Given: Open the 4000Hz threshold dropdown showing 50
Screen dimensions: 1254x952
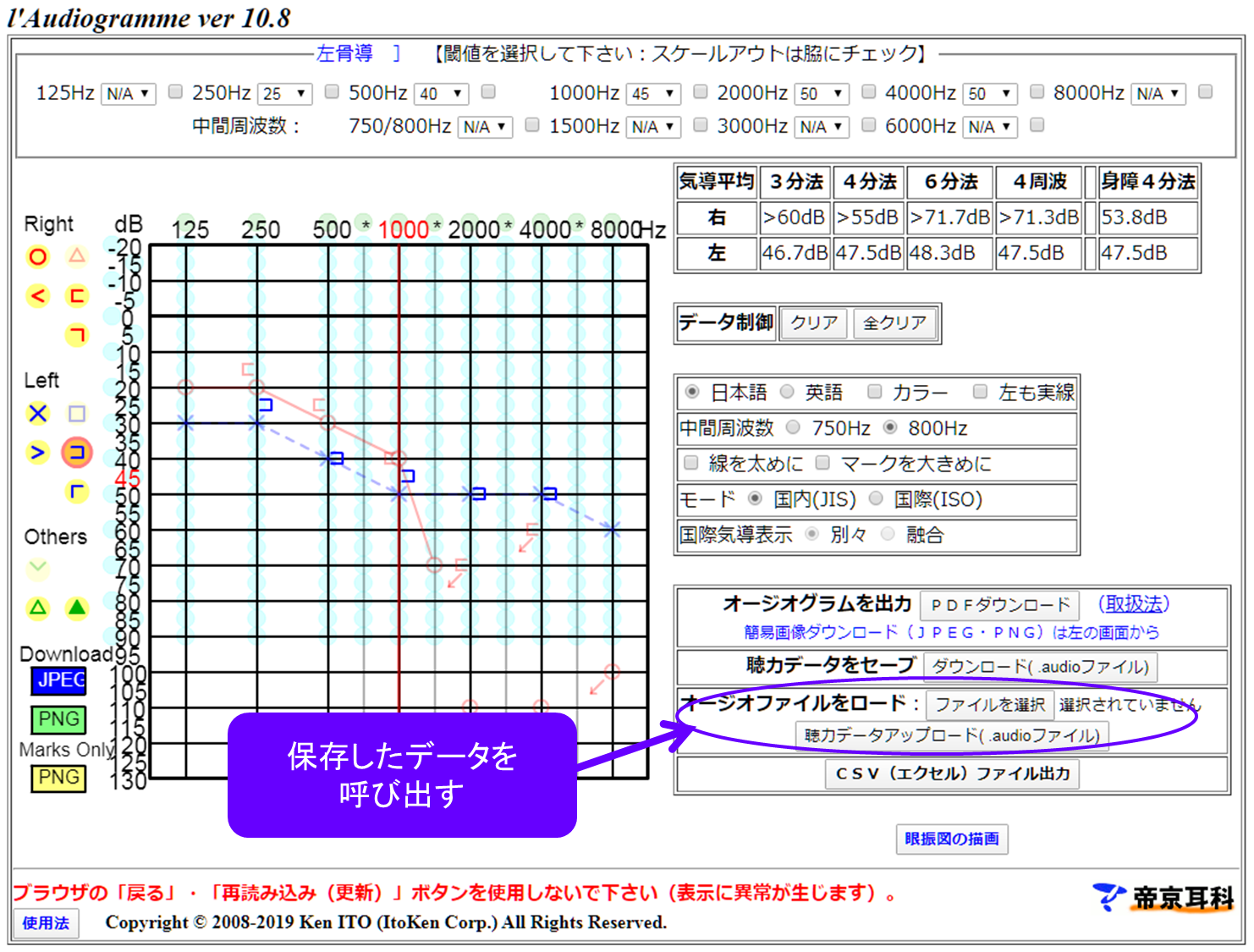Looking at the screenshot, I should 990,93.
